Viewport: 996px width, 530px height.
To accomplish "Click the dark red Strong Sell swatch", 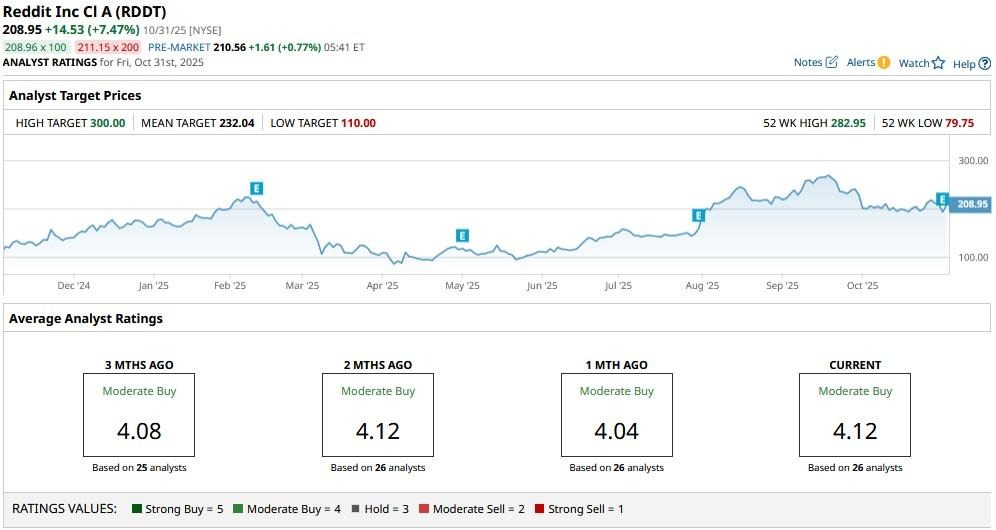I will tap(539, 508).
